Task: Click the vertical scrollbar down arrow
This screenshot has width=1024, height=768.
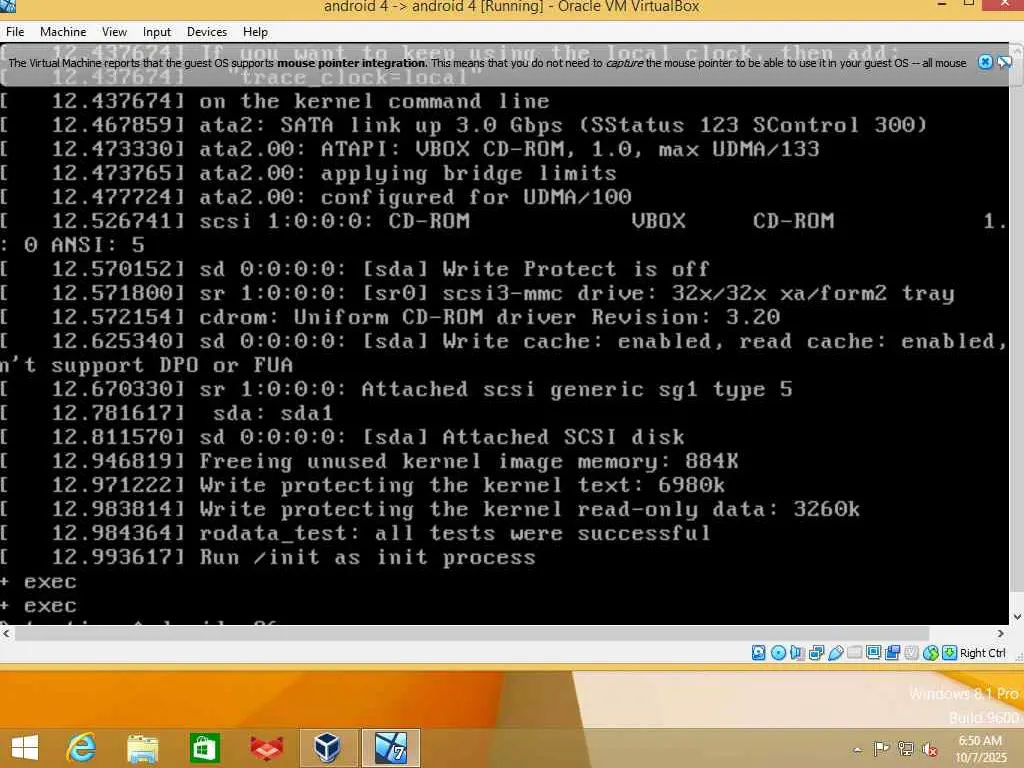Action: (1017, 616)
